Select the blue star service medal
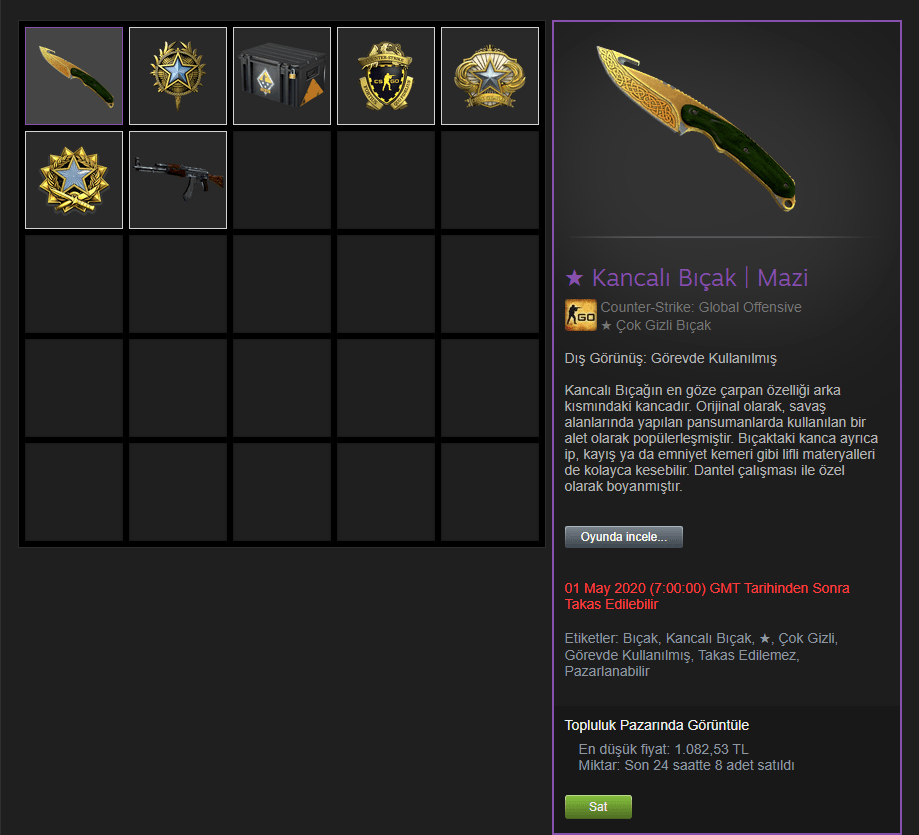919x835 pixels. pos(178,76)
